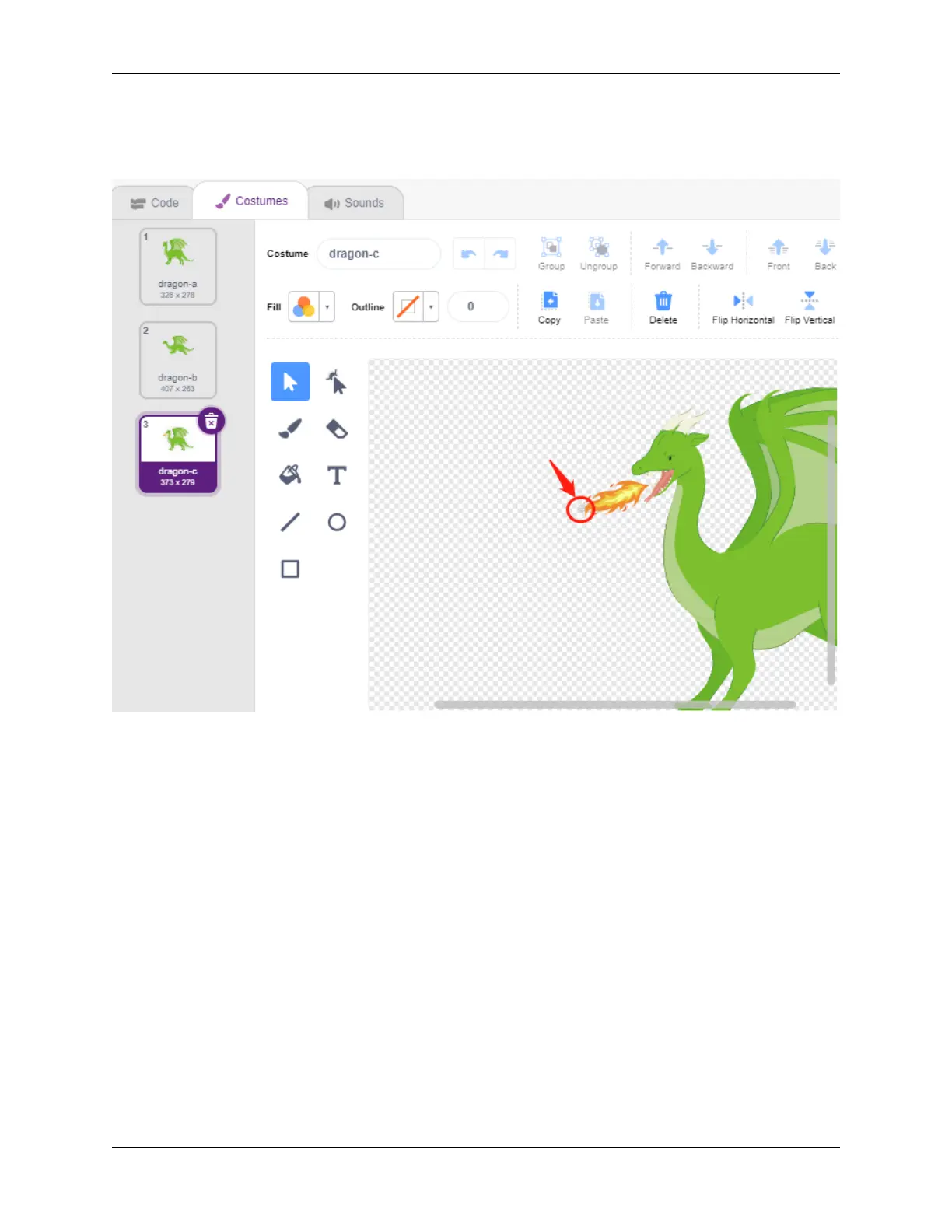Activate the Eraser tool
This screenshot has height=1232, width=952.
337,429
